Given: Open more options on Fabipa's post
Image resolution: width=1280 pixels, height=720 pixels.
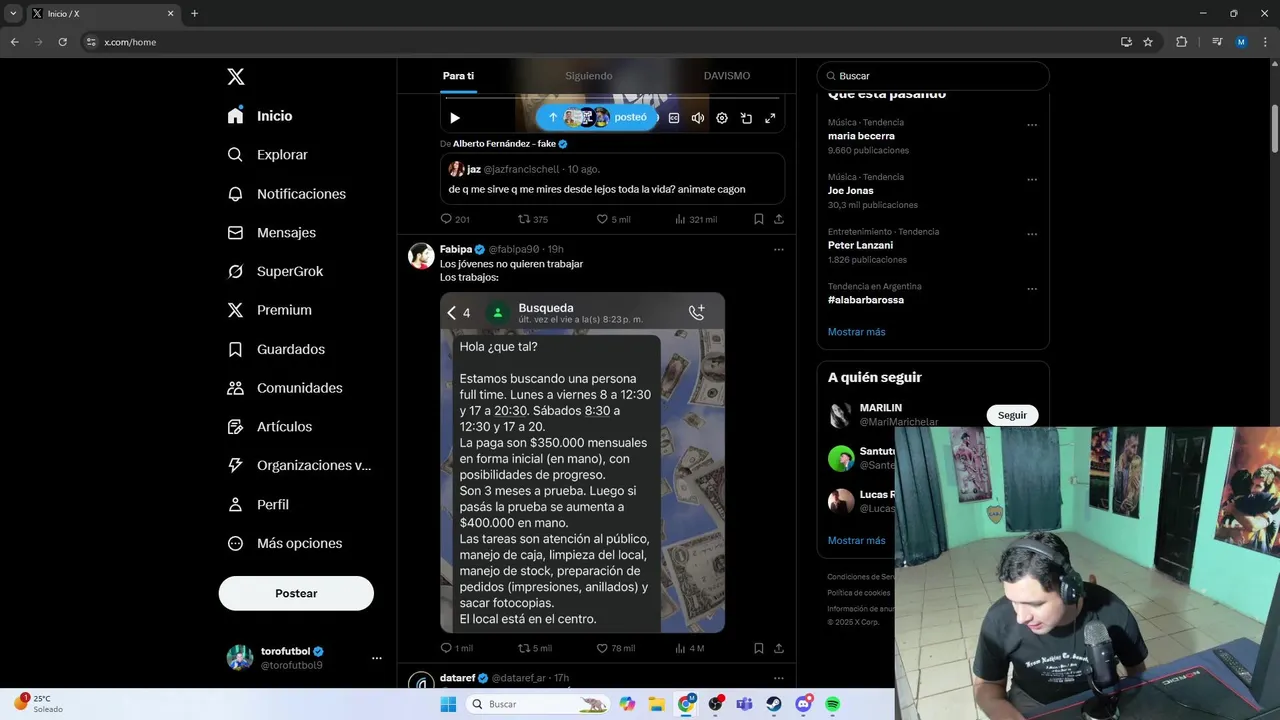Looking at the screenshot, I should click(x=779, y=250).
